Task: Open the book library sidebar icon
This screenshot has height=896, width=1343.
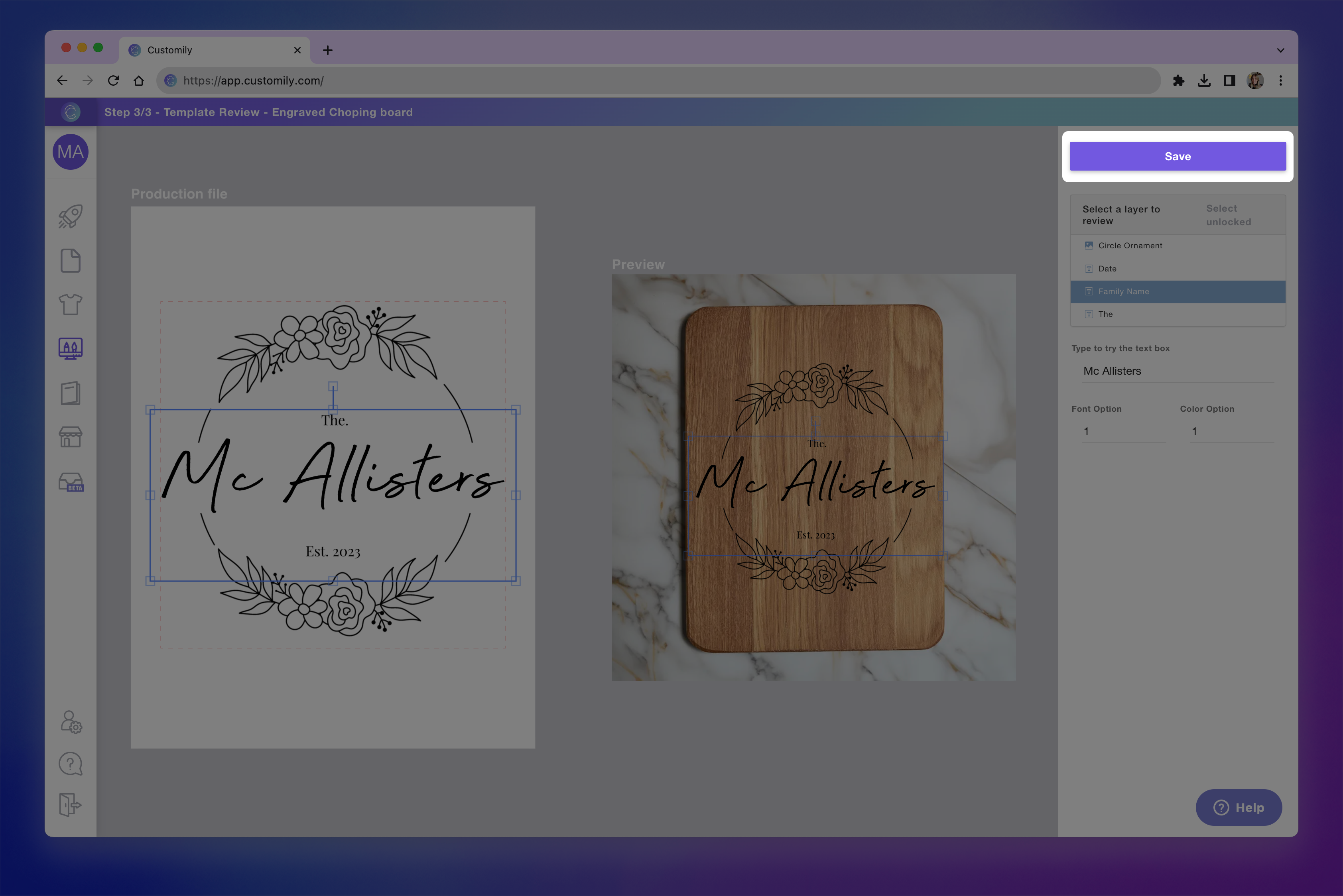Action: (x=70, y=393)
